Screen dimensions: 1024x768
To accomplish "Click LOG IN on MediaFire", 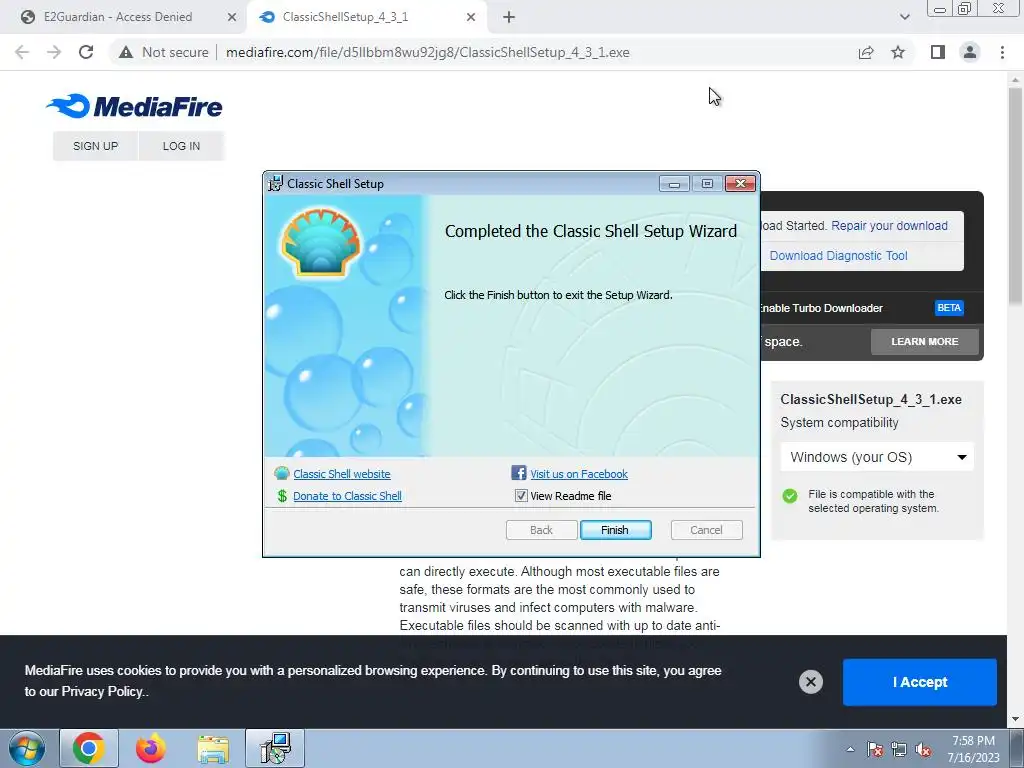I will 182,146.
